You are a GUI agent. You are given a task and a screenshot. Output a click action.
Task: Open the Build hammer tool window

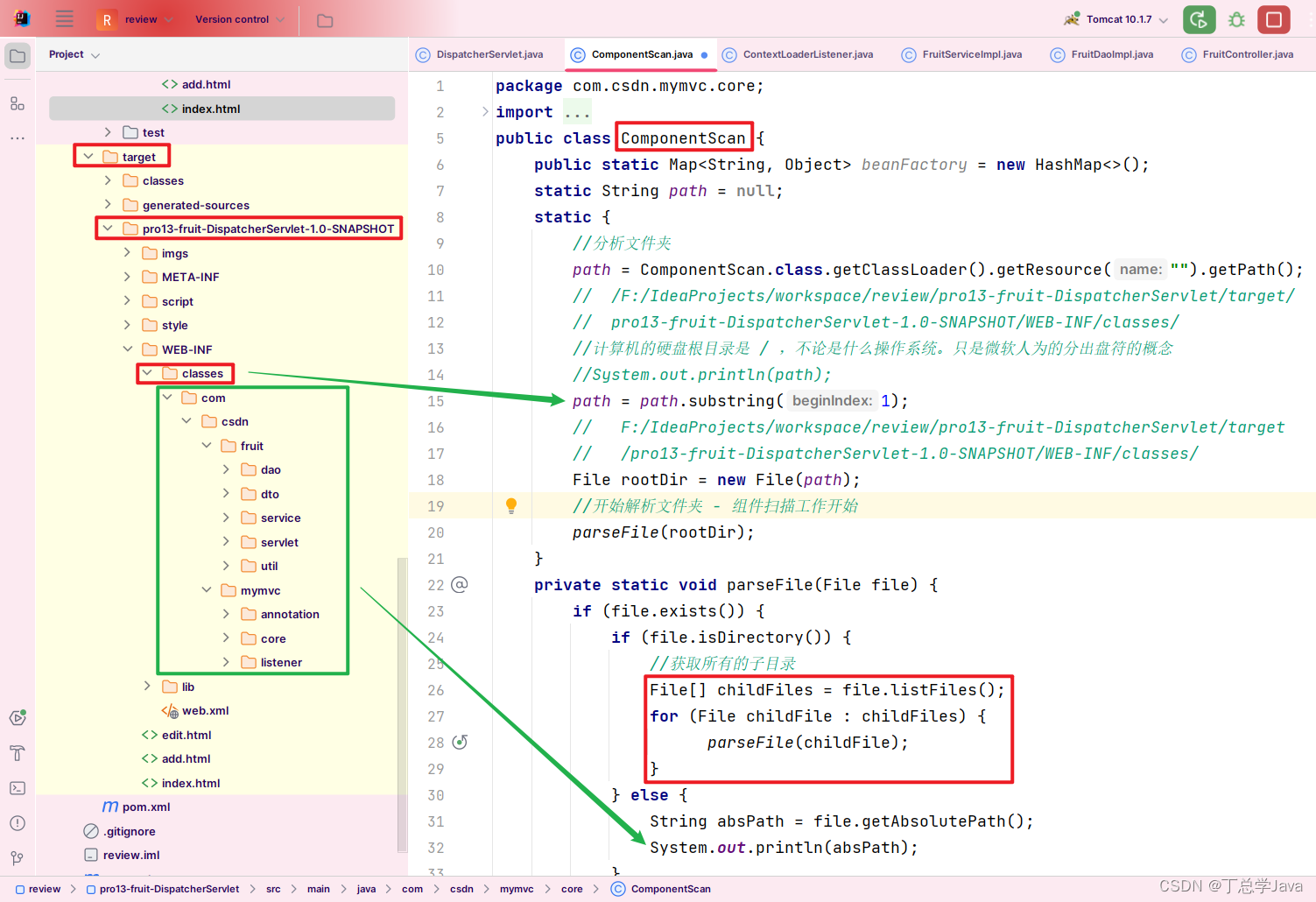(x=18, y=753)
